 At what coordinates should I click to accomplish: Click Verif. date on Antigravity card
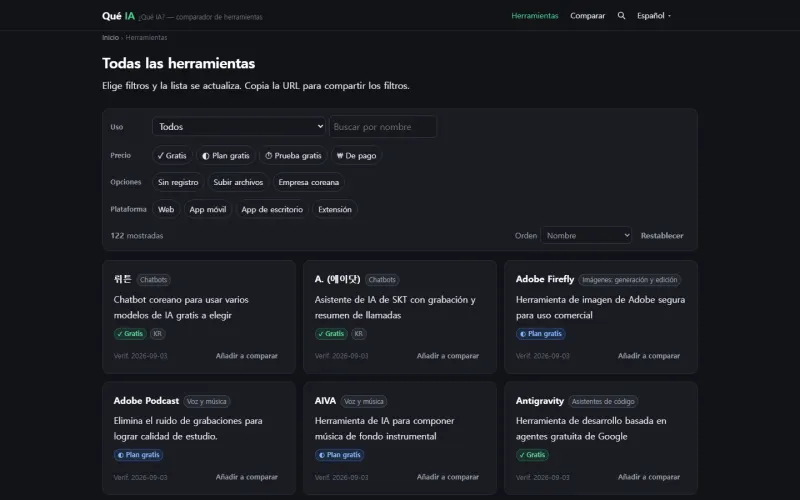point(542,477)
